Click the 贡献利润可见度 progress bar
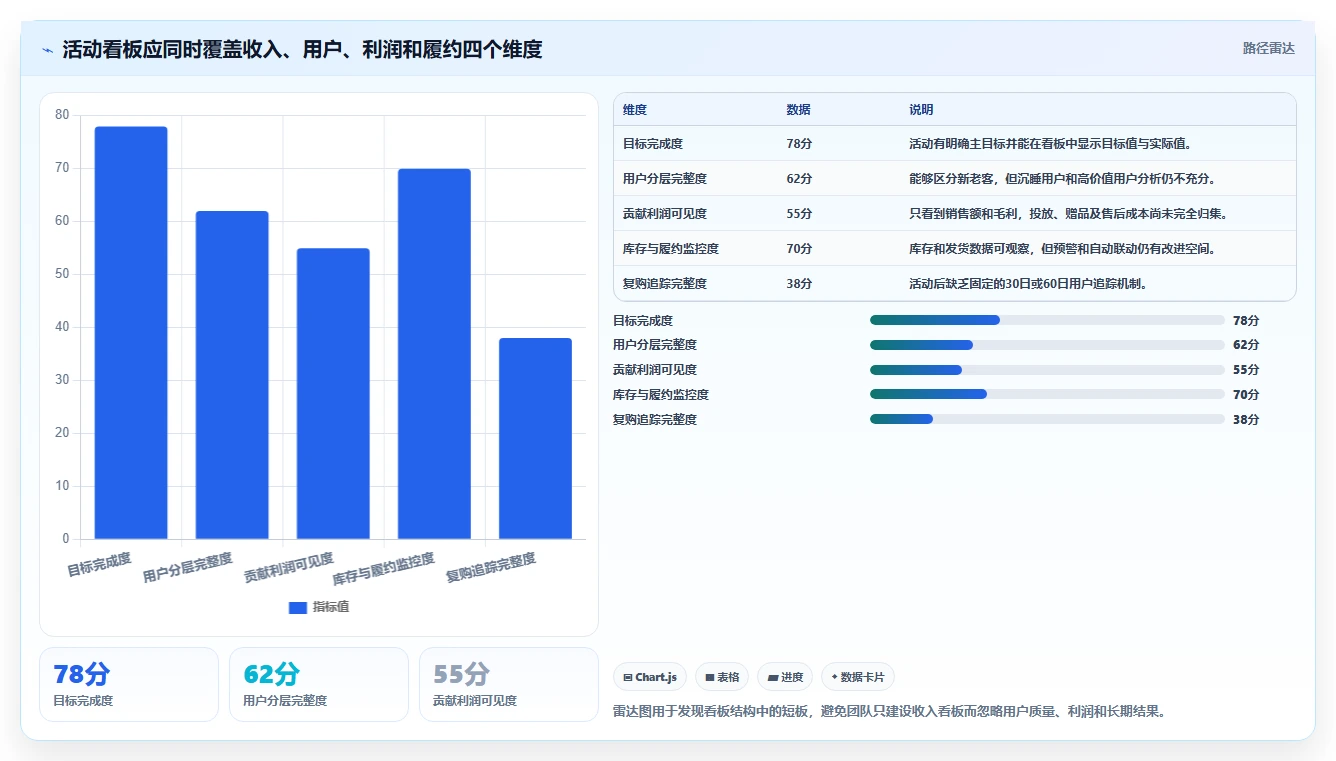Viewport: 1336px width, 761px height. click(1047, 370)
